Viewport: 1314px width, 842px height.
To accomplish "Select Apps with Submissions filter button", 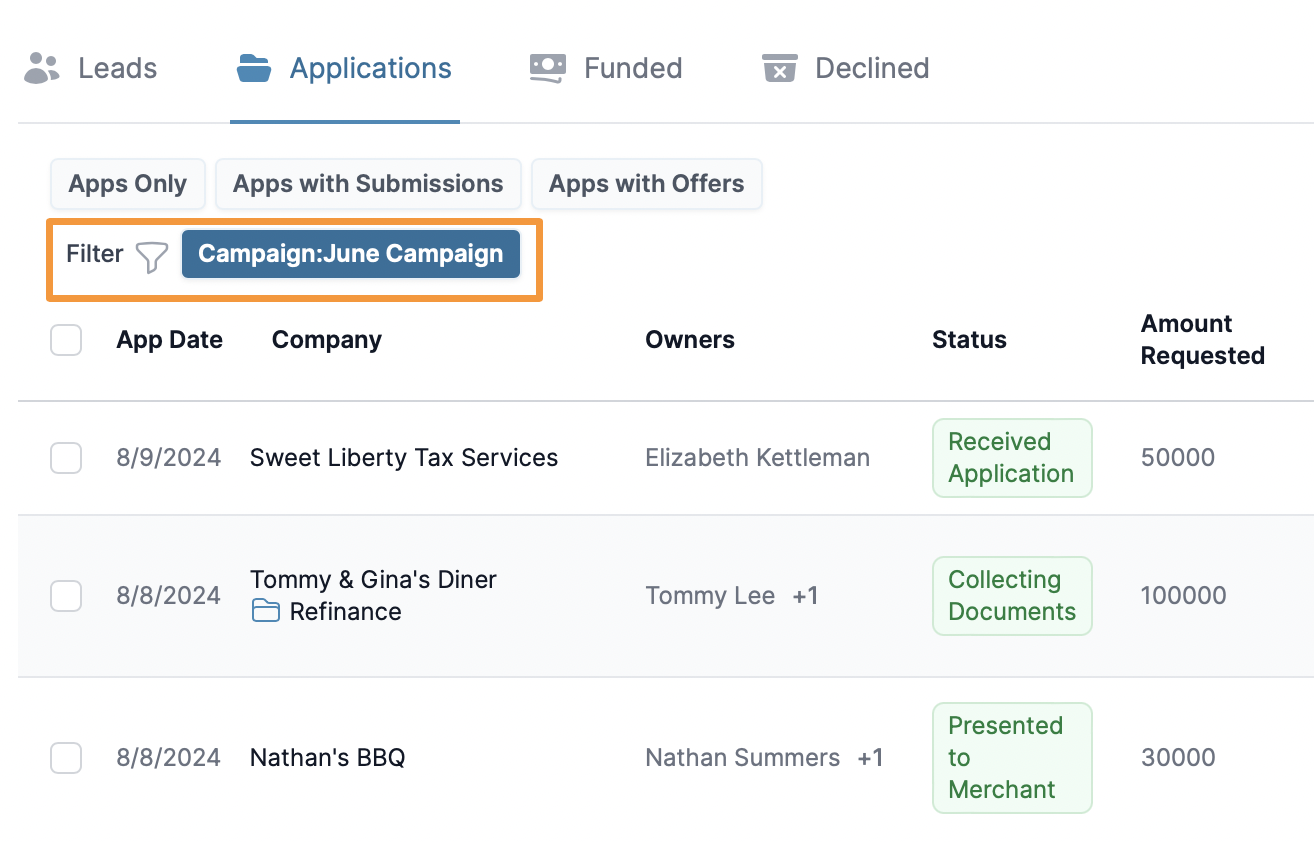I will pyautogui.click(x=368, y=184).
